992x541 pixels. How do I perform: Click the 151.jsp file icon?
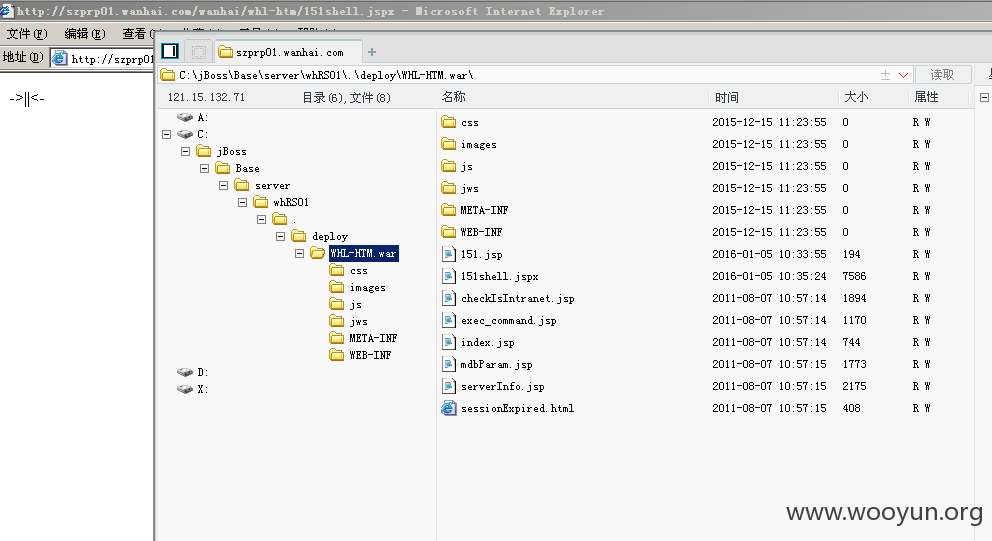click(x=449, y=254)
